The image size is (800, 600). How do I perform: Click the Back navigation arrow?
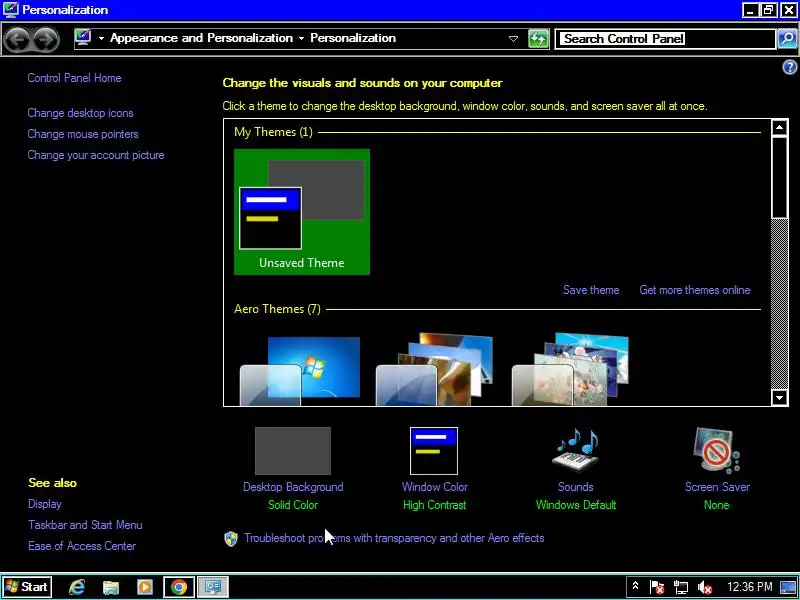(x=18, y=39)
